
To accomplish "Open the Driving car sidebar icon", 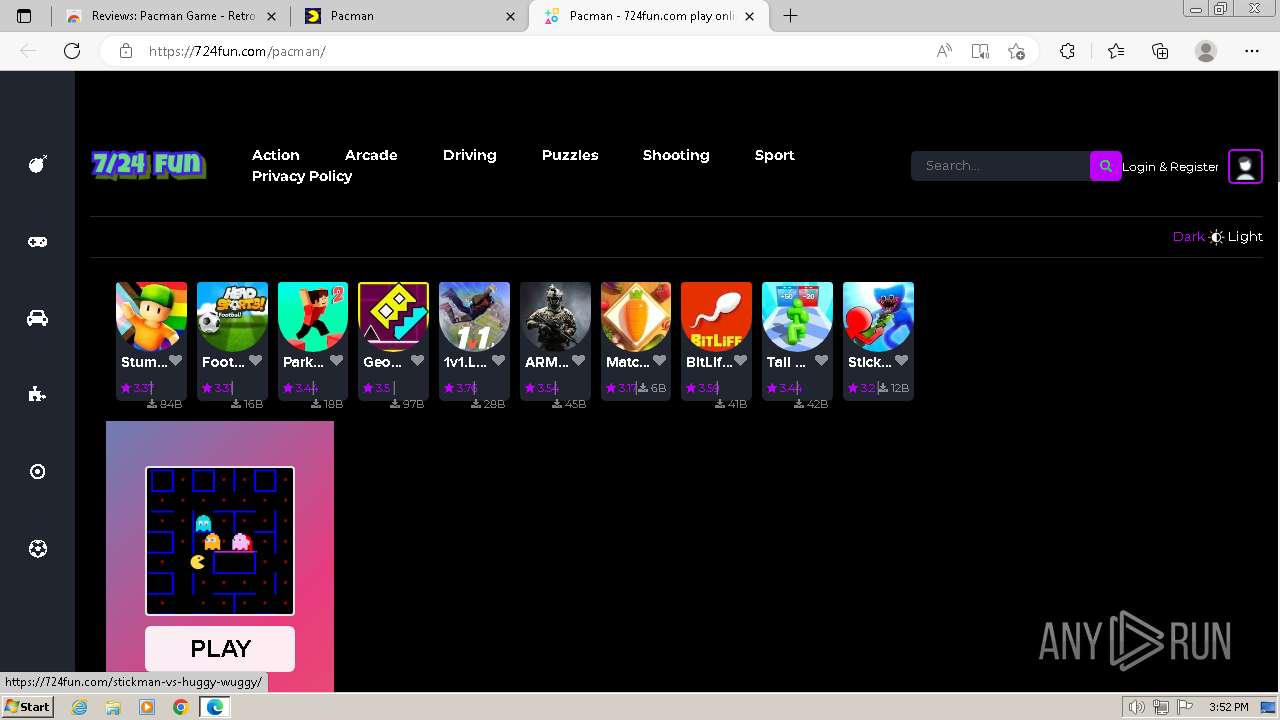I will 38,318.
